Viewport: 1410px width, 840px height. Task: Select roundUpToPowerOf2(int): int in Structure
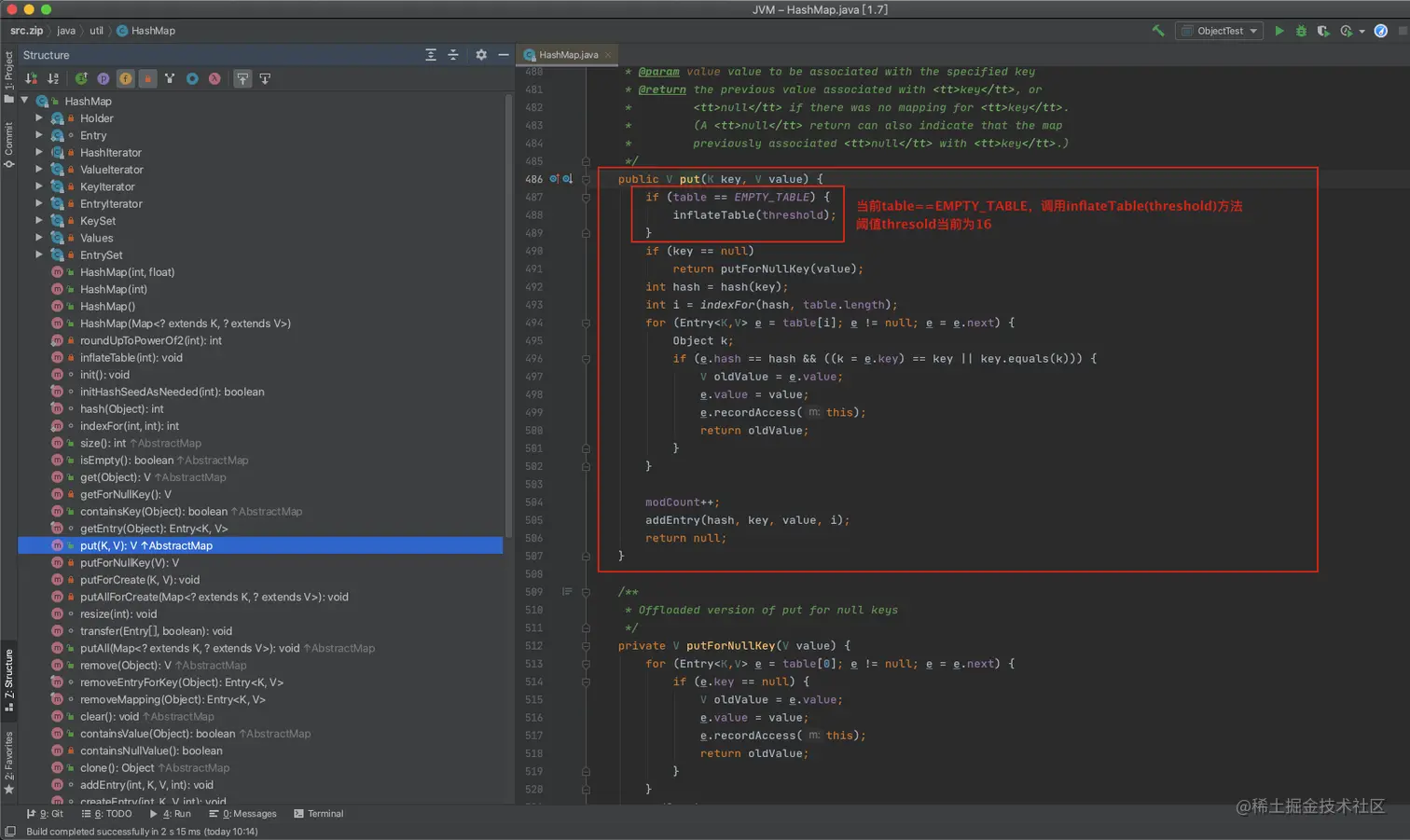pos(151,340)
